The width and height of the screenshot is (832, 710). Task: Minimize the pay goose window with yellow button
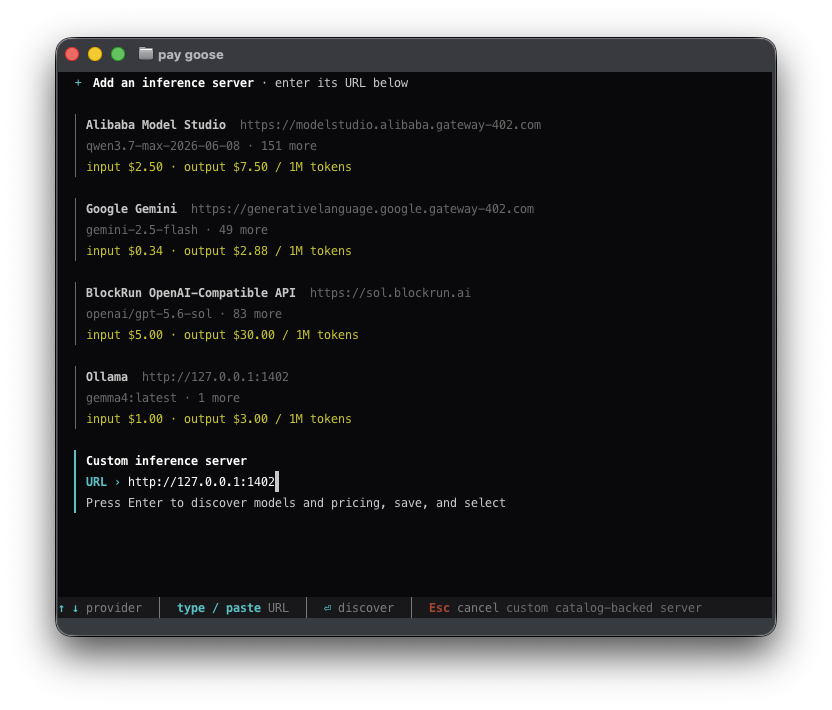pos(95,54)
